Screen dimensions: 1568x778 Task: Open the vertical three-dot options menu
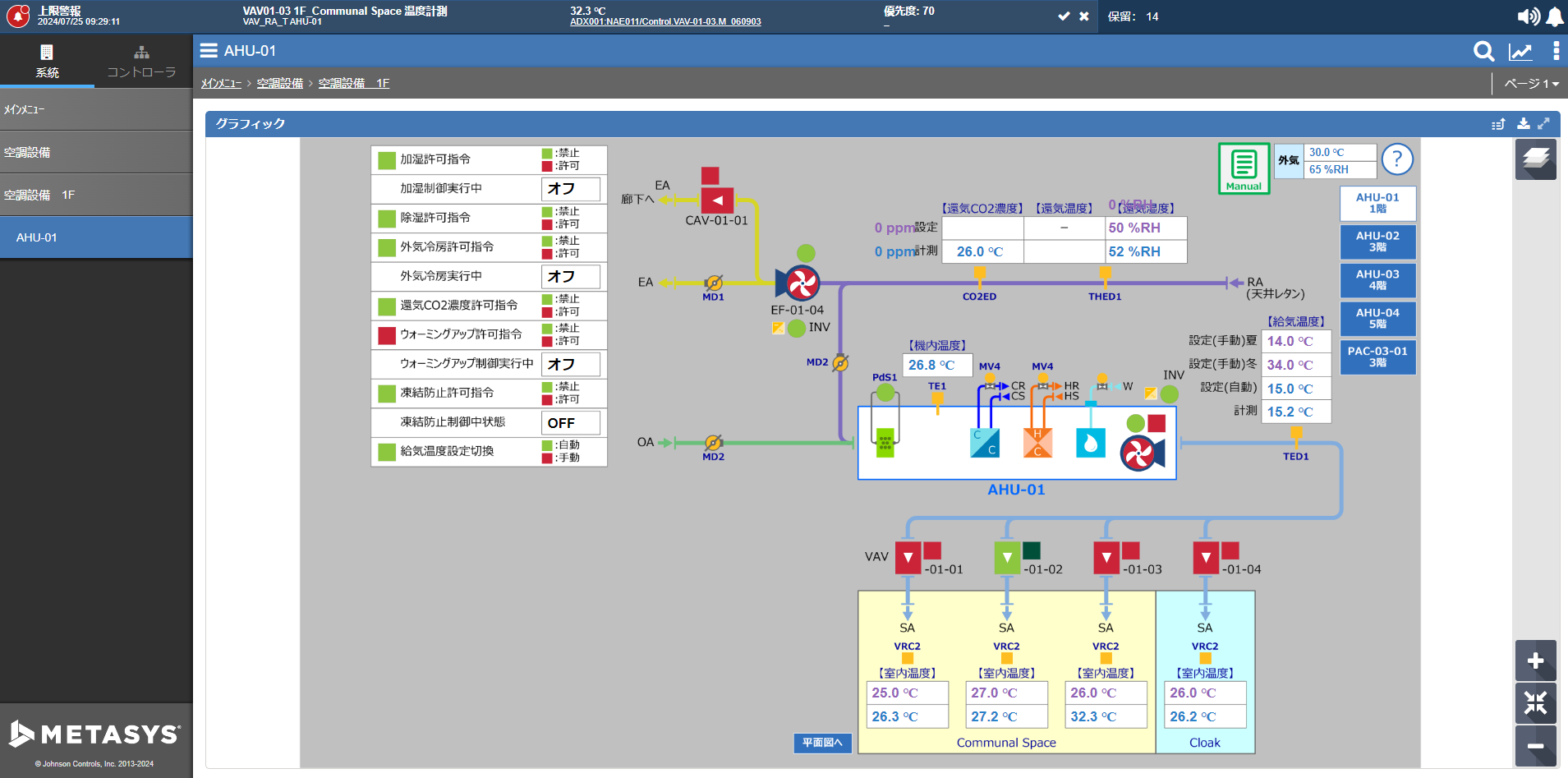[1556, 52]
